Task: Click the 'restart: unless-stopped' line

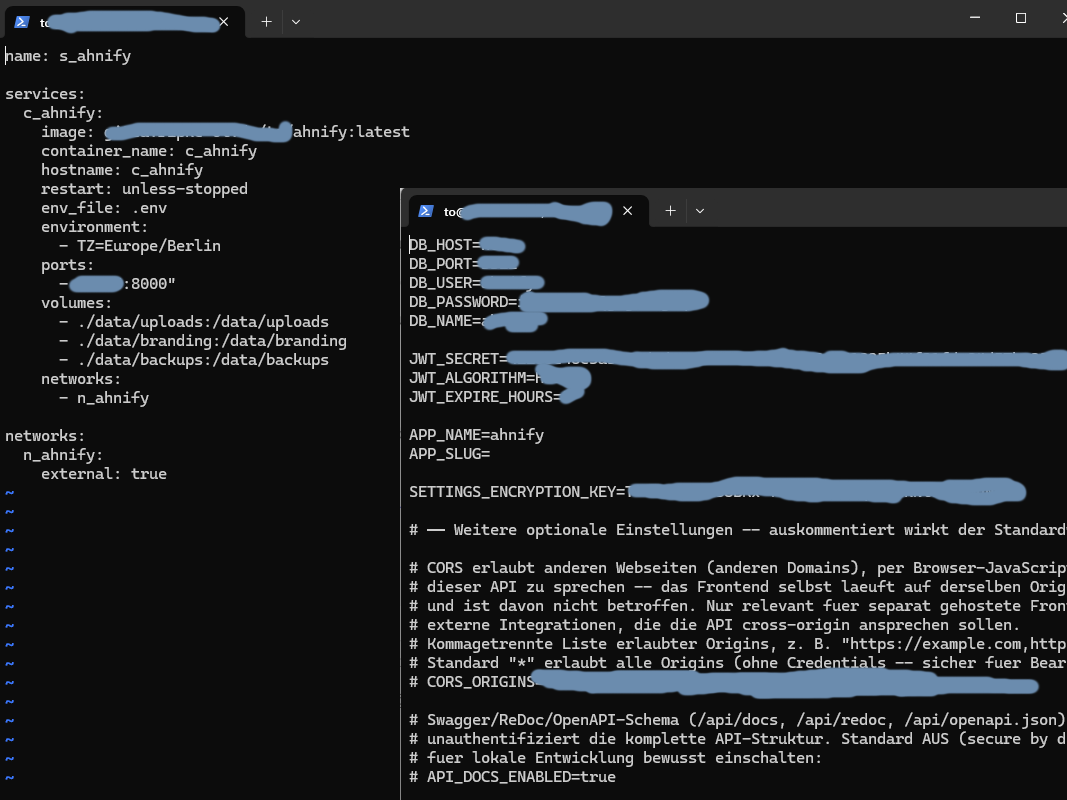Action: (144, 189)
